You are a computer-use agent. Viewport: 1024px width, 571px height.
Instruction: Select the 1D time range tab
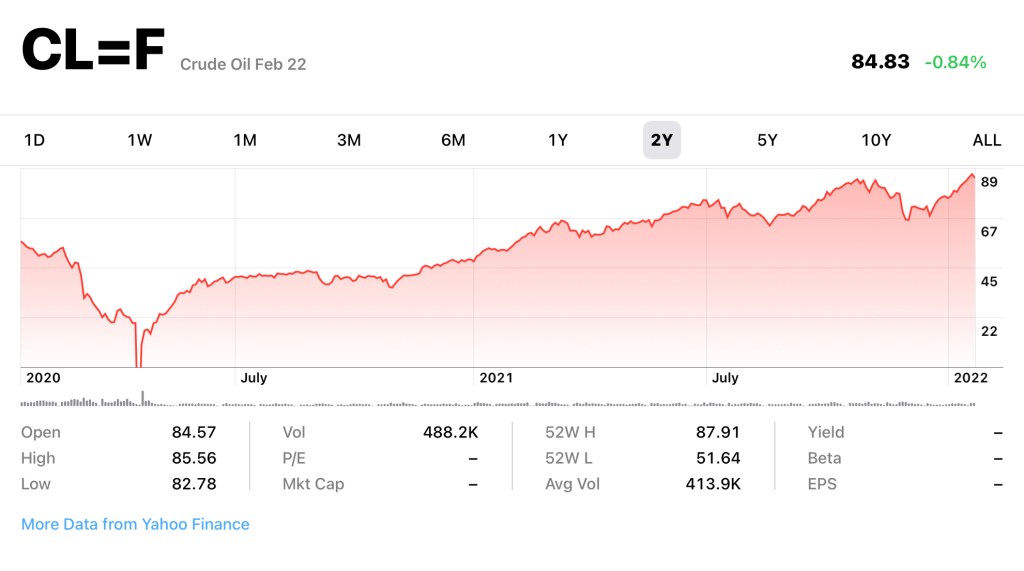click(x=34, y=140)
